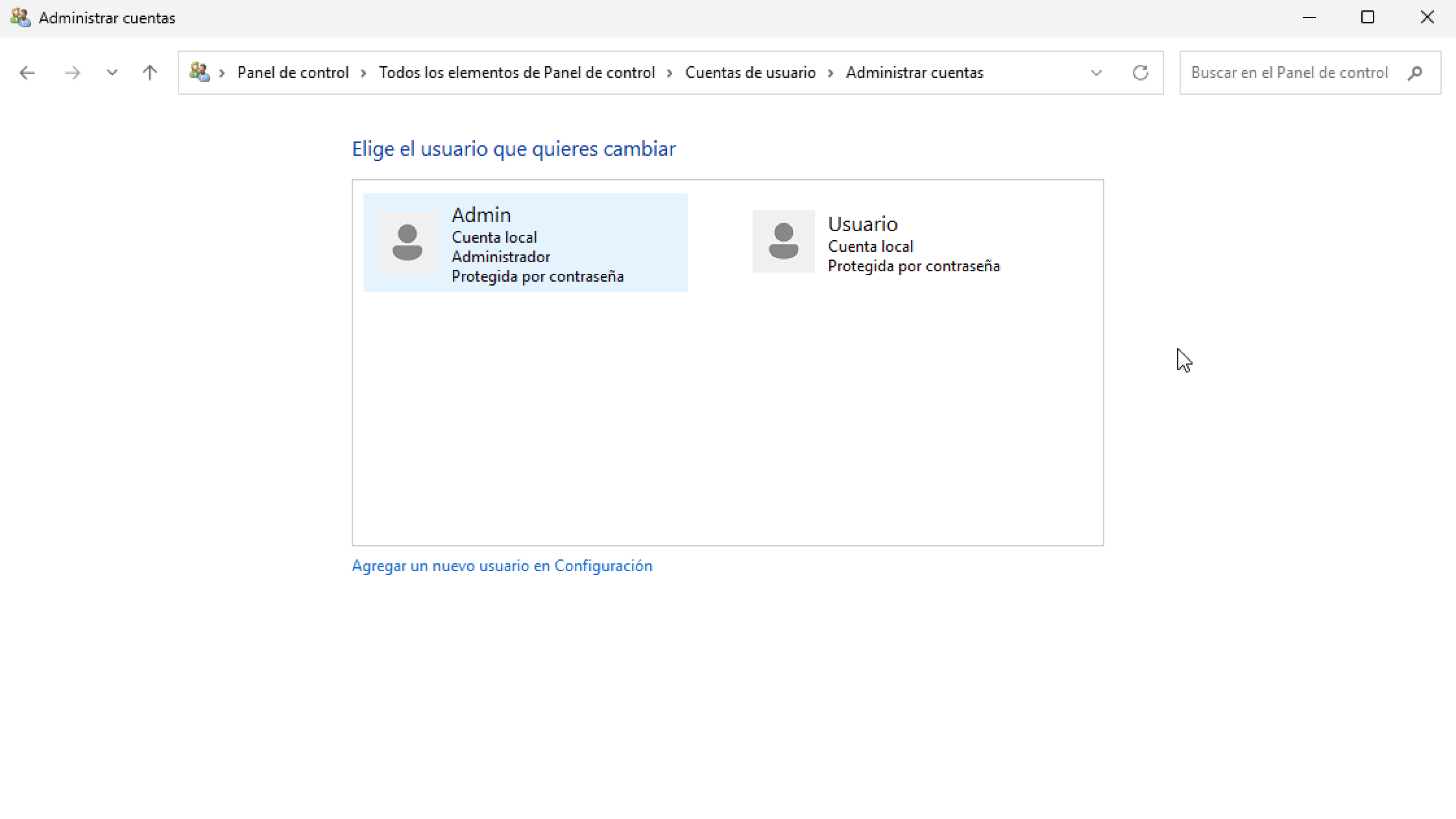
Task: Select Panel de control breadcrumb
Action: pyautogui.click(x=293, y=73)
